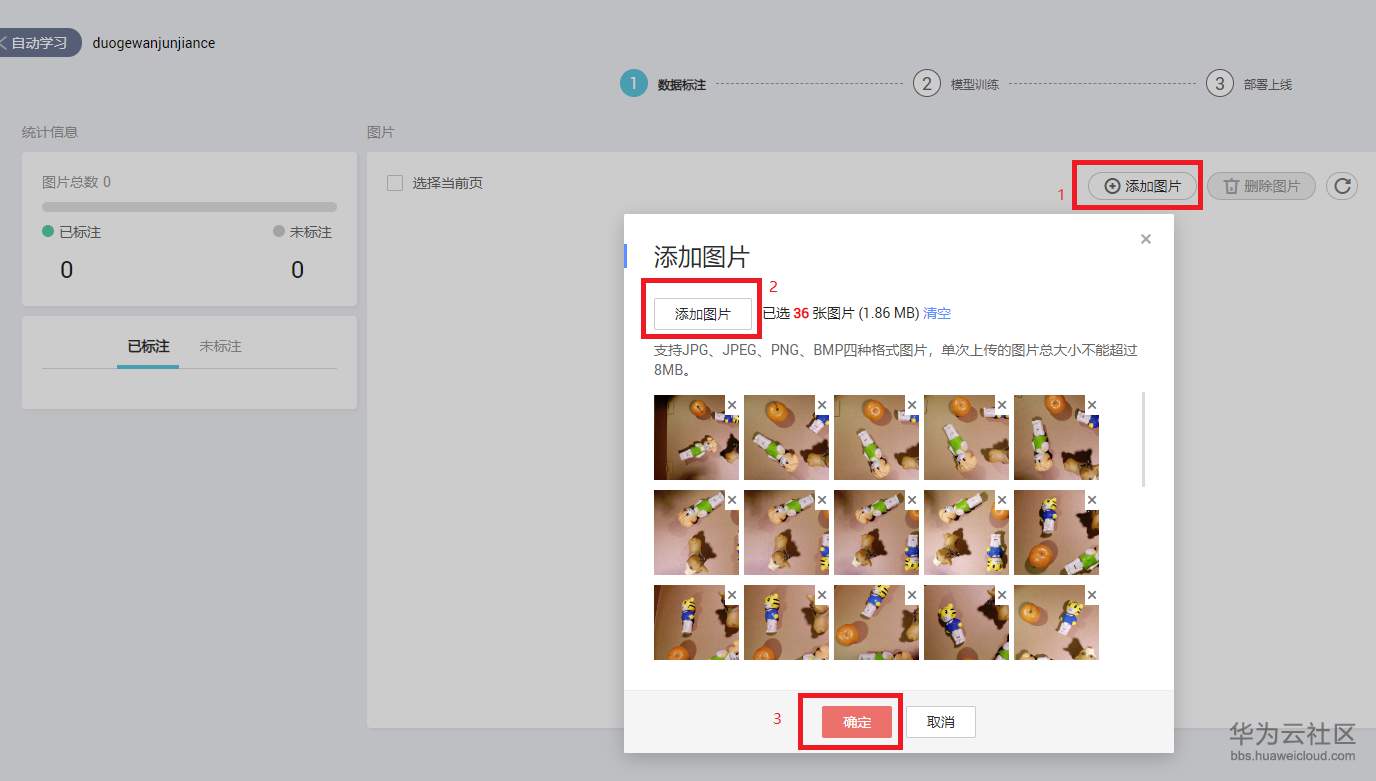
Task: Remove the fifth thumbnail in the top row
Action: click(x=1092, y=404)
